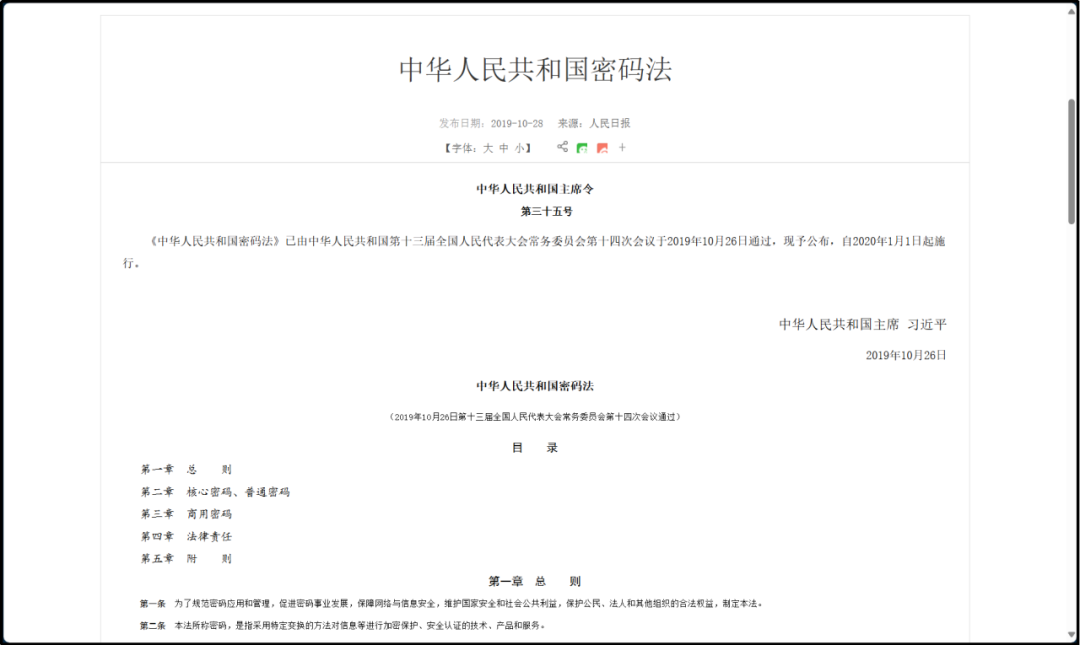
Task: Open chapter link 第一章 总则
Action: [186, 468]
